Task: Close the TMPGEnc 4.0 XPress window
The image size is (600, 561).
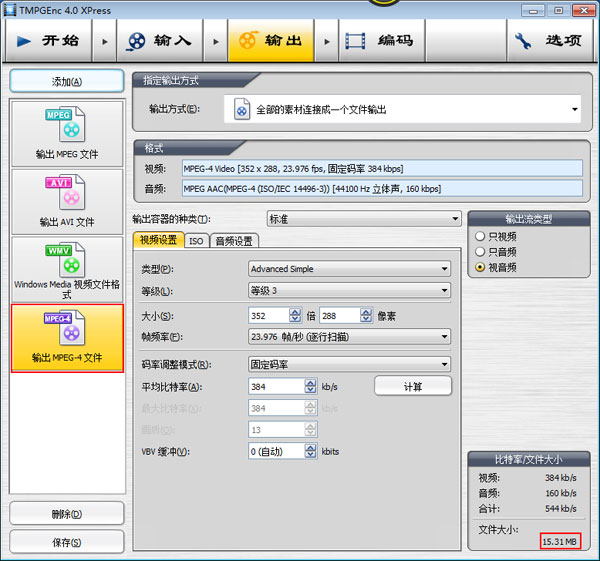Action: (584, 10)
